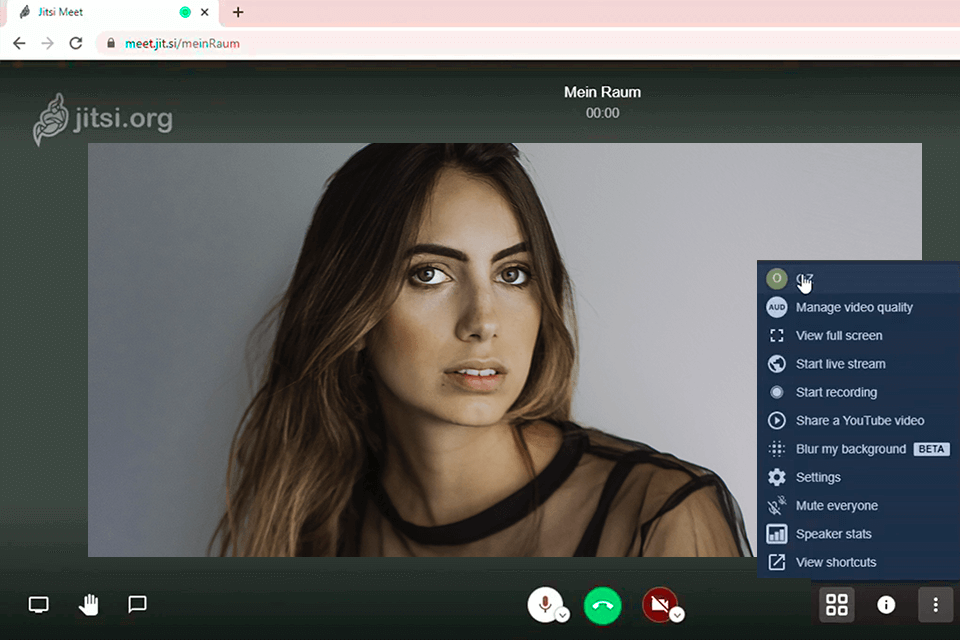
Task: Open Settings from the menu
Action: pos(858,477)
